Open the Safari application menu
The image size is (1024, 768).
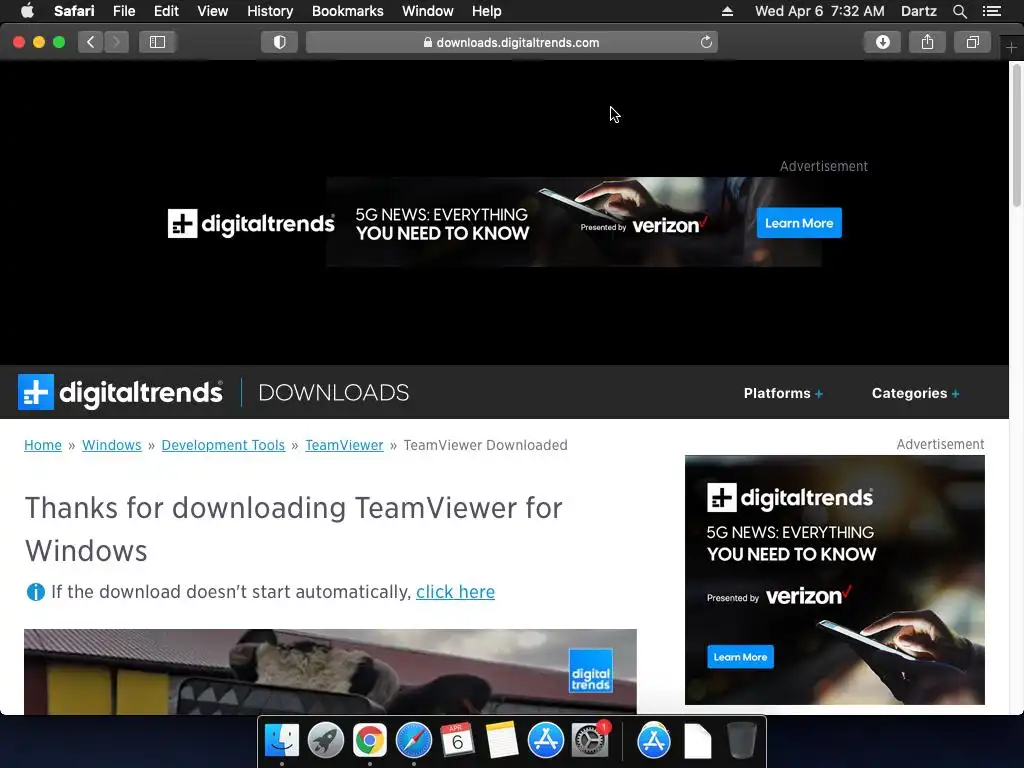(74, 11)
